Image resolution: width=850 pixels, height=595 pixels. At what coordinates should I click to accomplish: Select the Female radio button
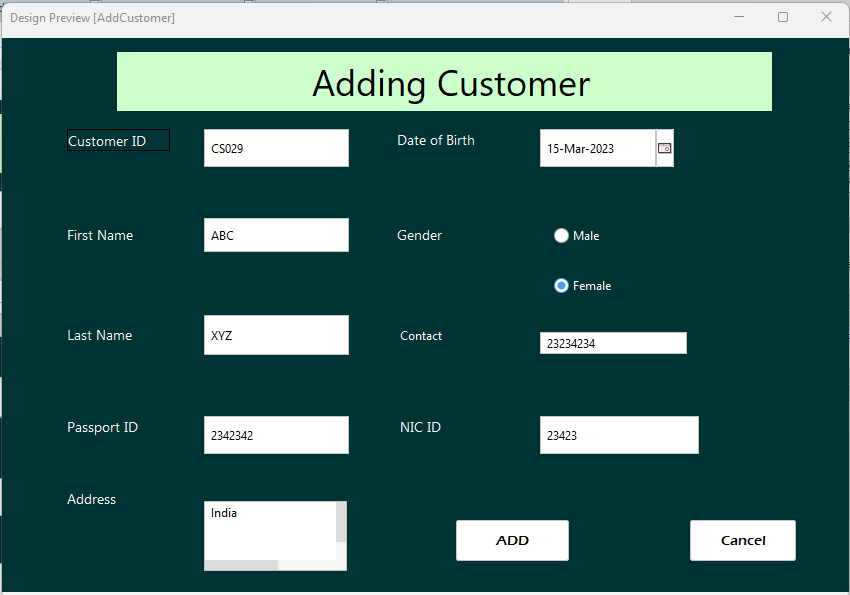pos(561,285)
